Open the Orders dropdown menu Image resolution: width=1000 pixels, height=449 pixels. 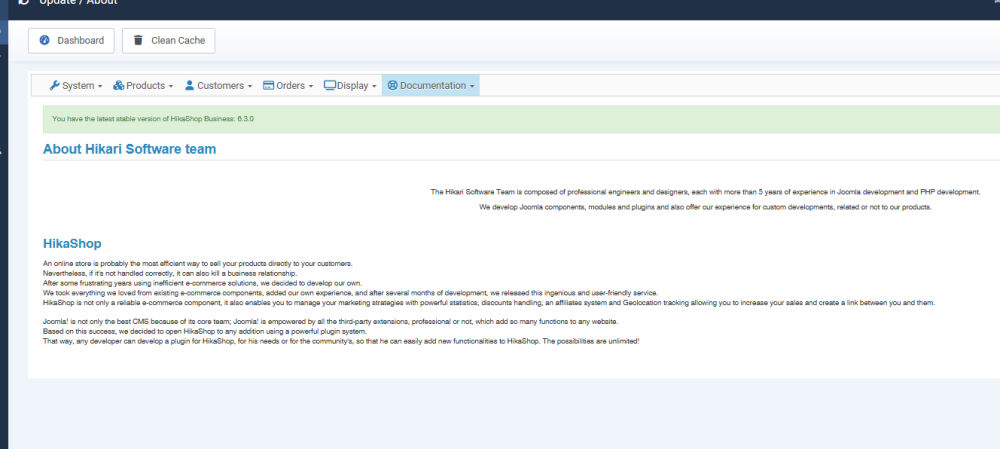point(288,85)
